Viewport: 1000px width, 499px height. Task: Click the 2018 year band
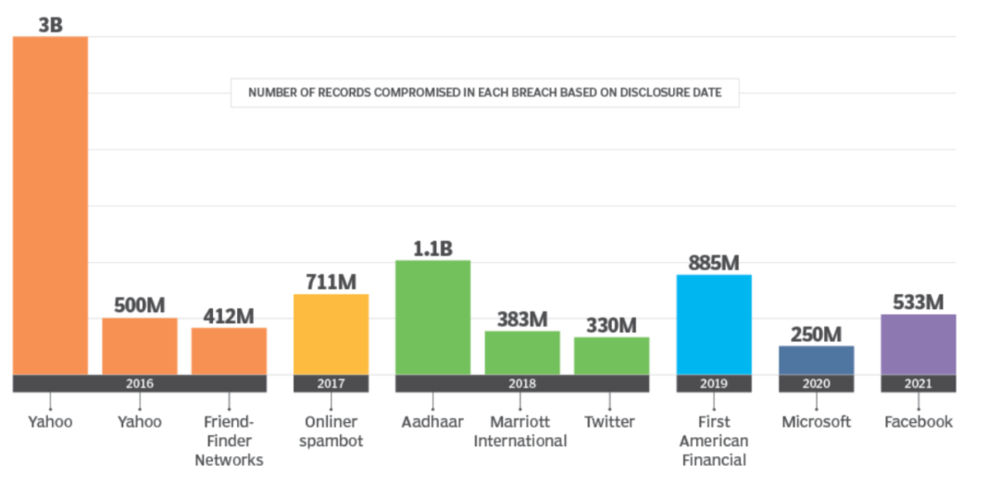522,384
